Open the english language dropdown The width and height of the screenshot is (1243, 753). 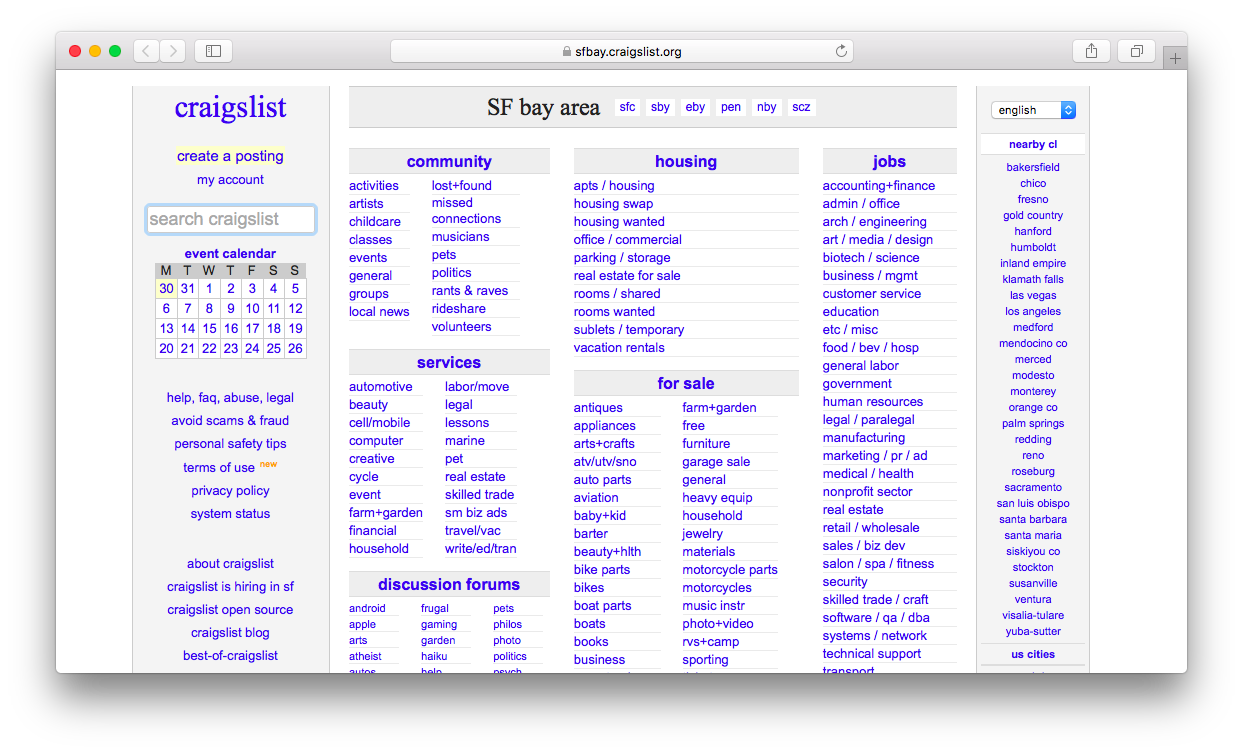tap(1033, 110)
